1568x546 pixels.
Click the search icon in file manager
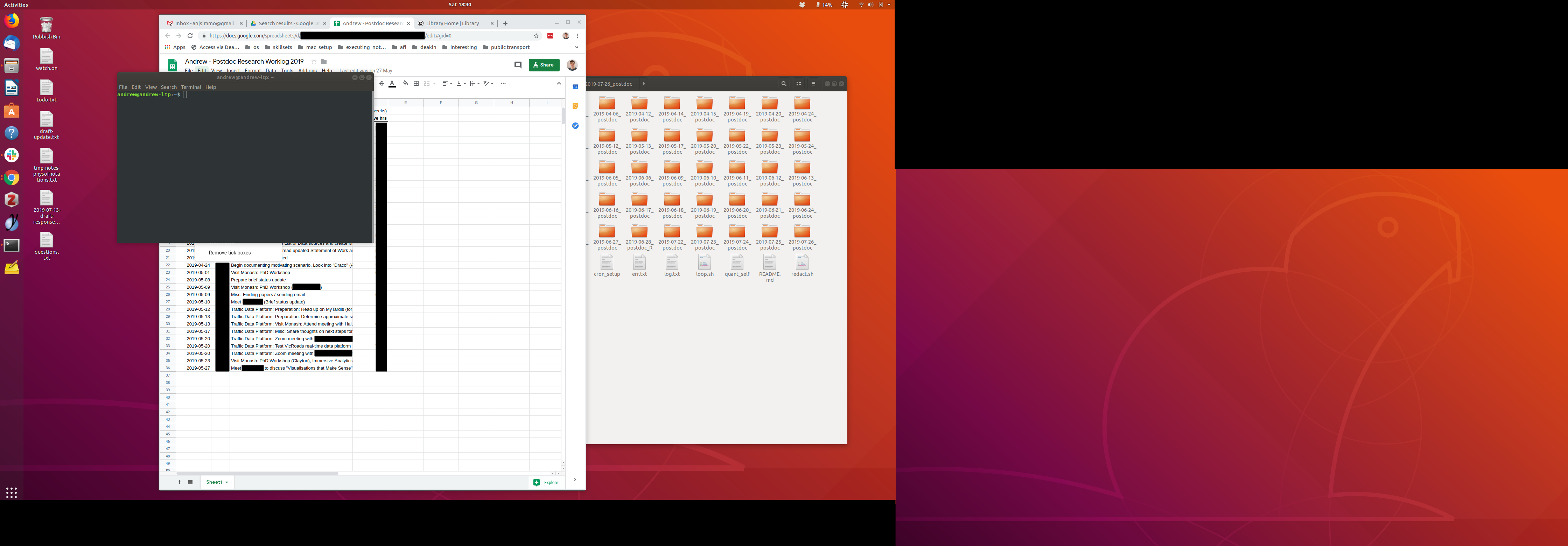coord(784,84)
